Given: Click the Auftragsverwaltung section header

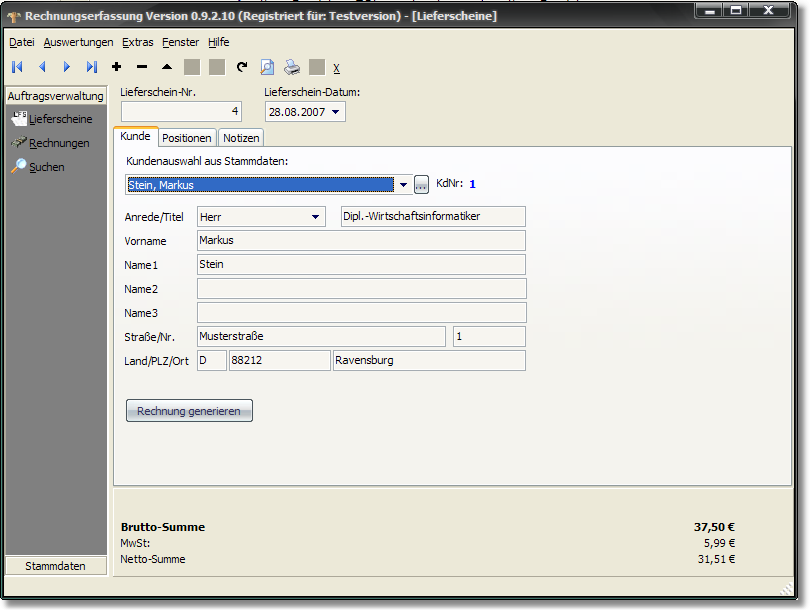Looking at the screenshot, I should pos(56,96).
